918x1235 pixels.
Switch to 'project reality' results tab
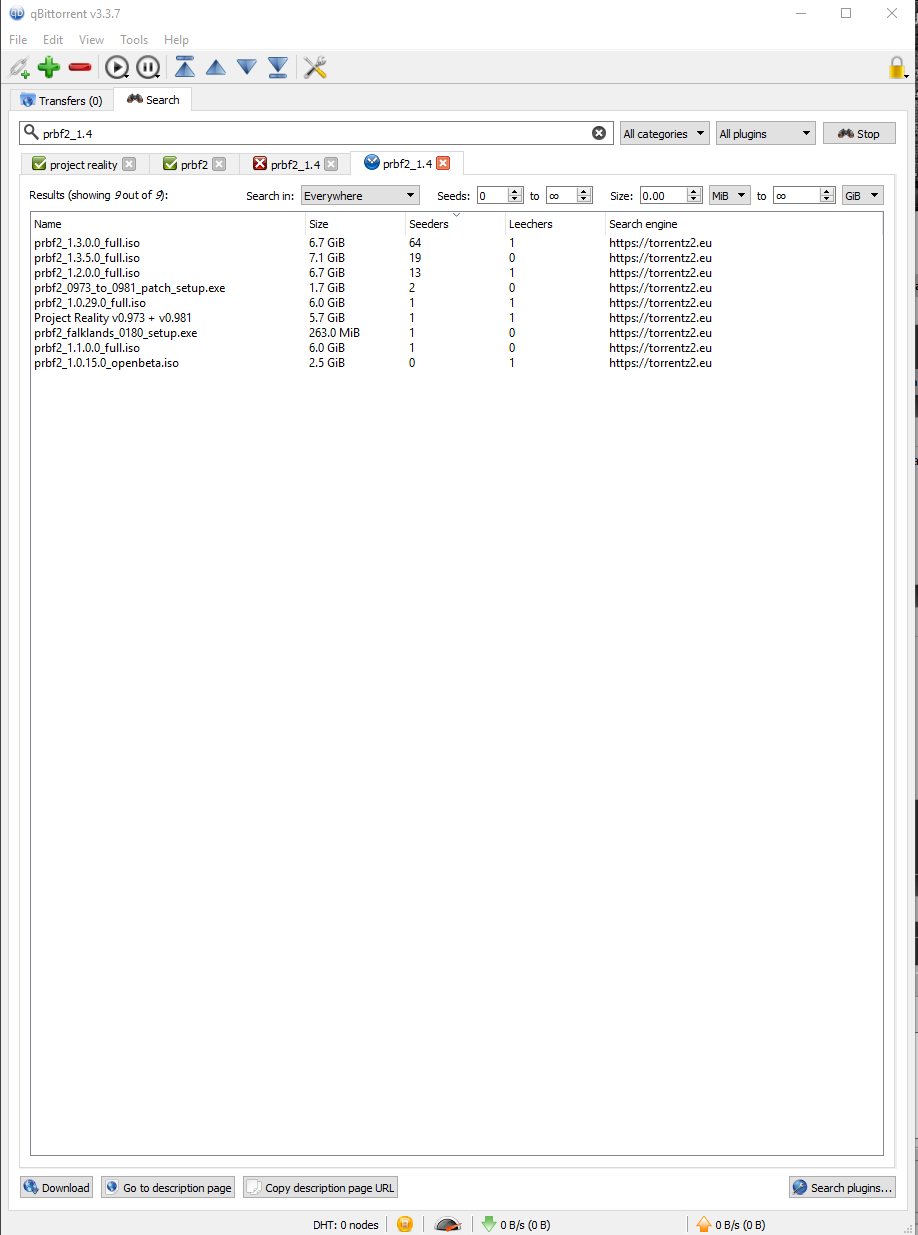coord(84,164)
